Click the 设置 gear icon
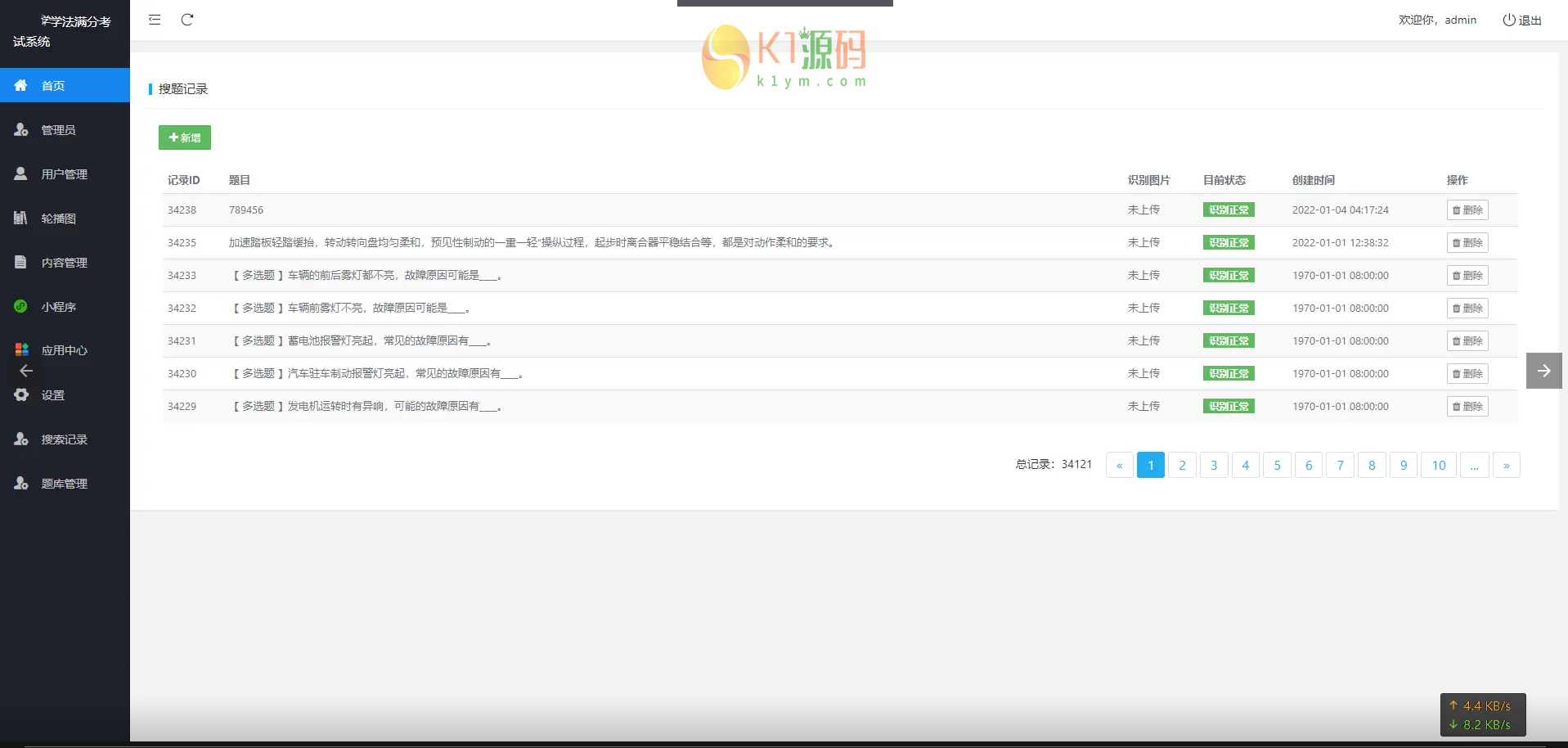The width and height of the screenshot is (1568, 748). point(21,394)
